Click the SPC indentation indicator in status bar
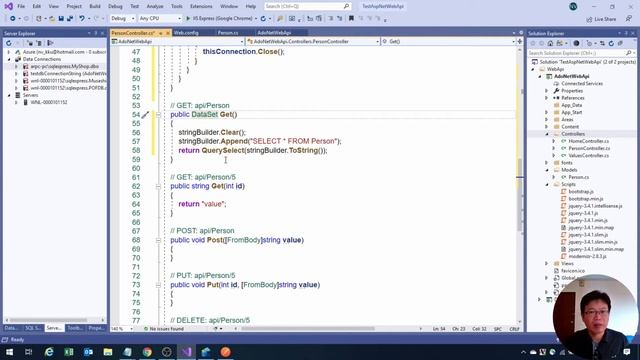The height and width of the screenshot is (360, 640). [x=498, y=329]
